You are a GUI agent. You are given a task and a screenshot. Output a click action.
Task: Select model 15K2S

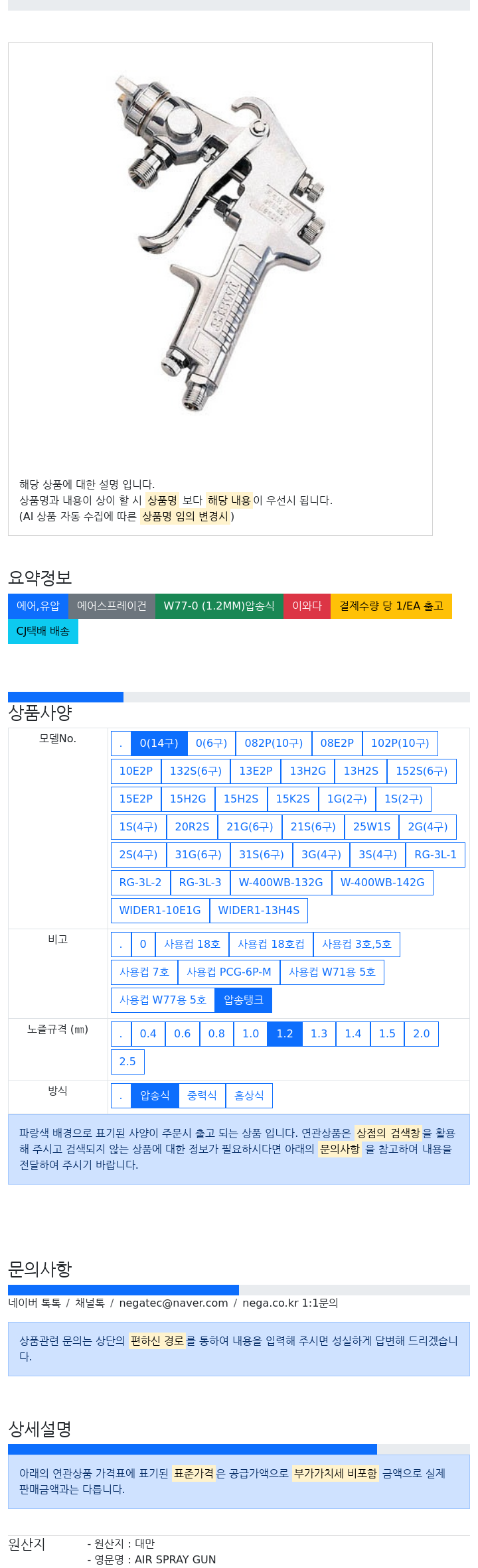click(x=293, y=799)
